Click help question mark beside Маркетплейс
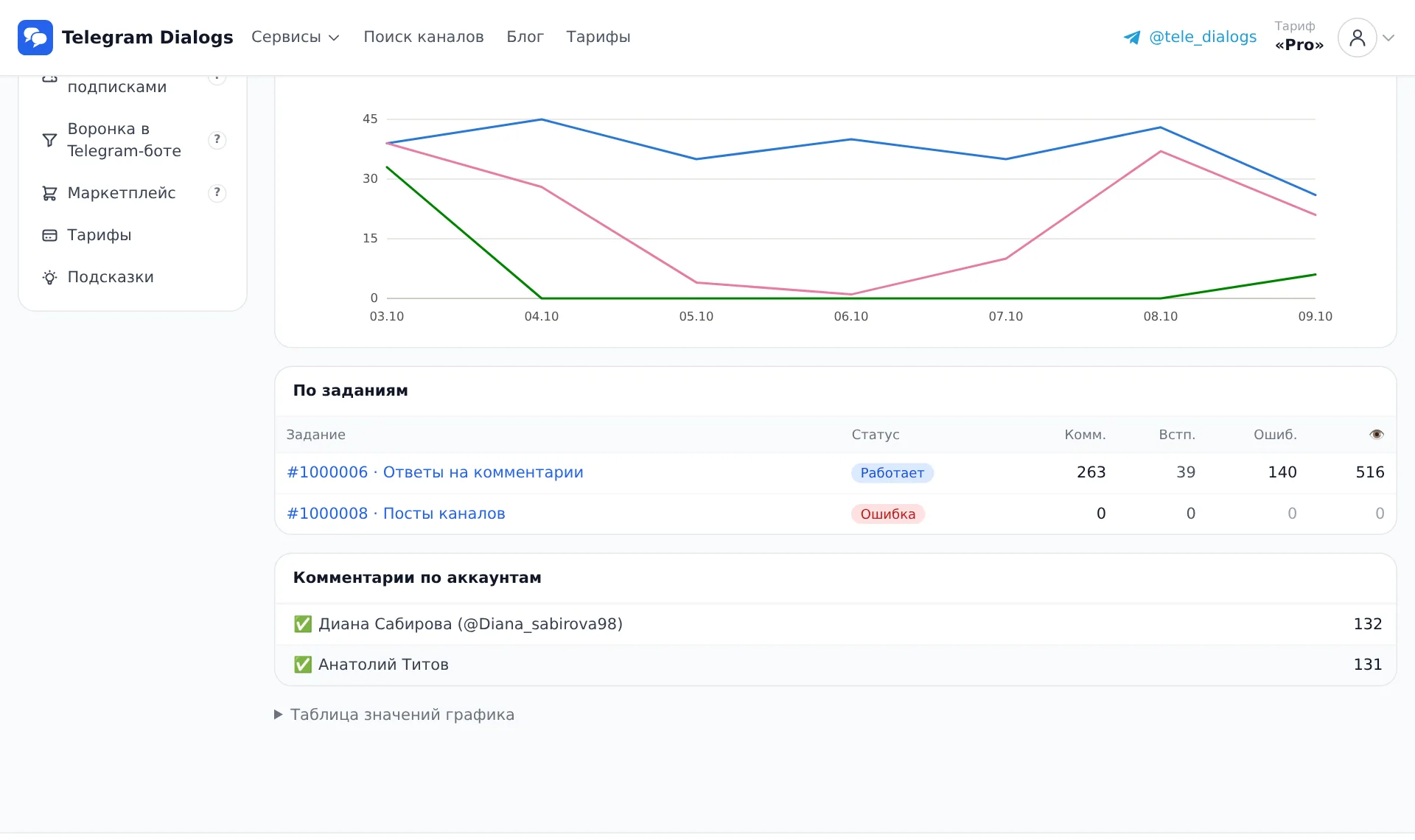Viewport: 1415px width, 840px height. (217, 193)
